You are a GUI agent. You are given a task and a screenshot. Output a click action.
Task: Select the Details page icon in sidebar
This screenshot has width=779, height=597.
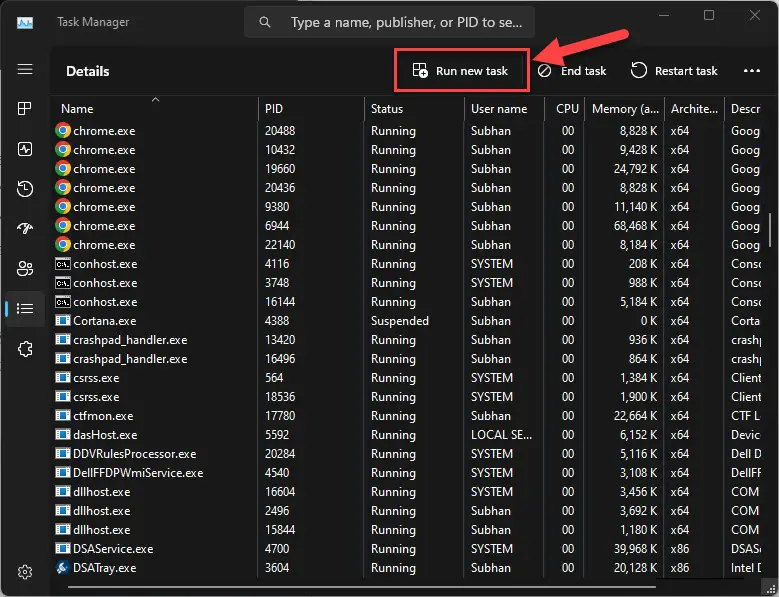(x=25, y=308)
